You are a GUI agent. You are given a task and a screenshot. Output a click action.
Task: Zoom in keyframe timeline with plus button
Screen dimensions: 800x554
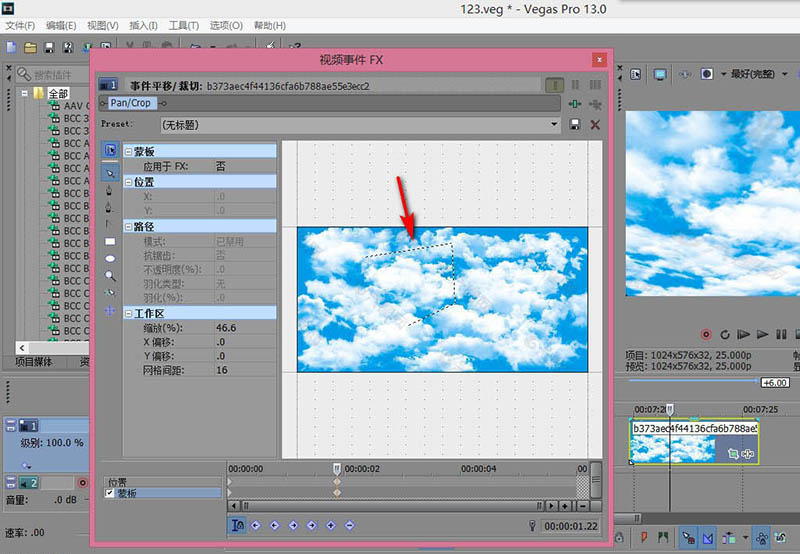565,506
